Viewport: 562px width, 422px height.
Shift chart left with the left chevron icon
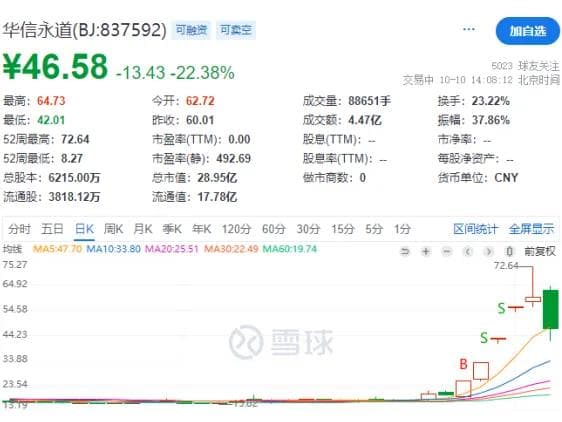pos(467,252)
